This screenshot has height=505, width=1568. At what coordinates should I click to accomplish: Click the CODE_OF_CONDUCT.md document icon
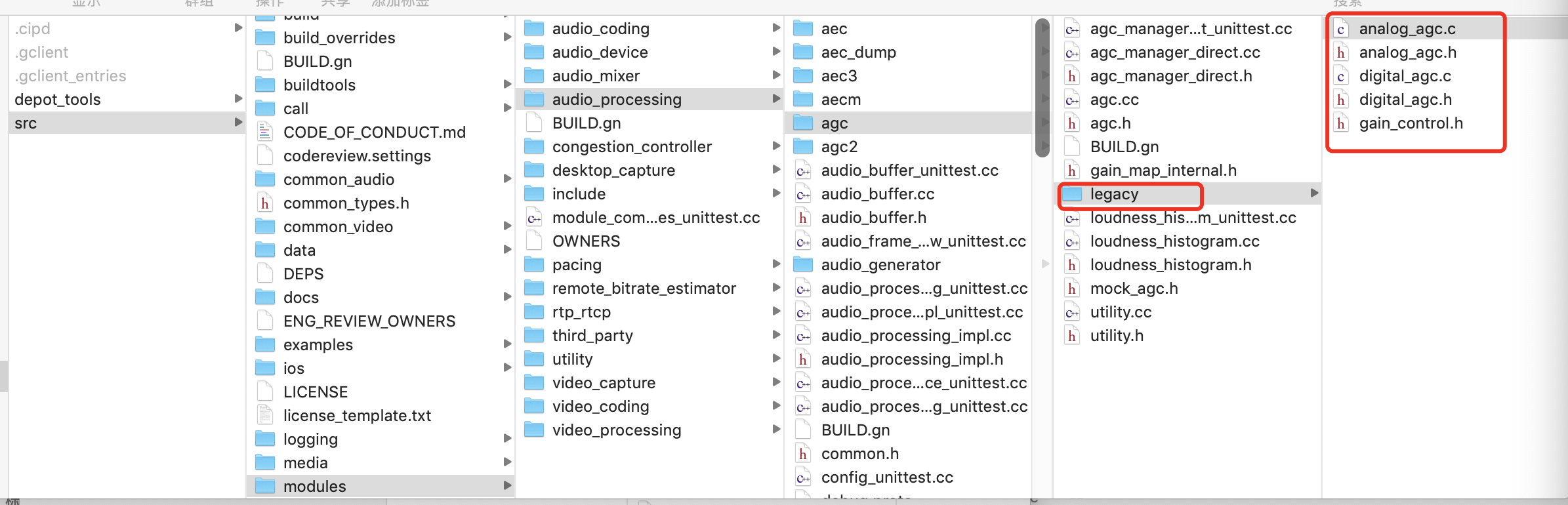265,132
